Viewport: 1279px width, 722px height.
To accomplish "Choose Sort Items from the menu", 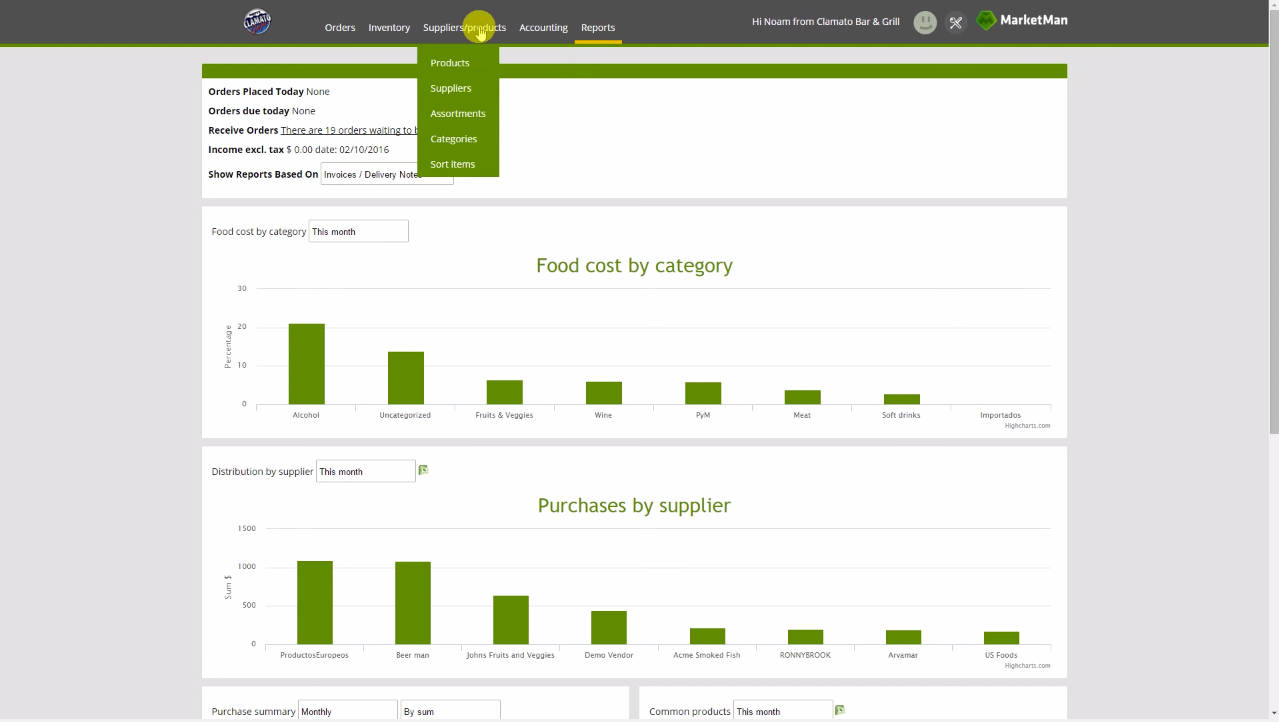I will [452, 164].
